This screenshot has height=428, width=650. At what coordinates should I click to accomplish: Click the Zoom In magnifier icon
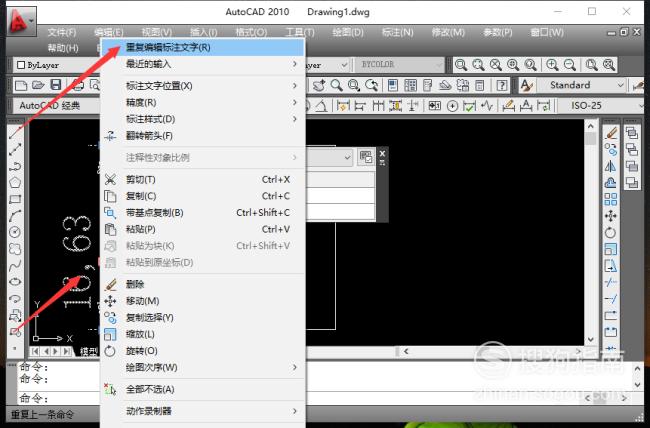click(552, 65)
